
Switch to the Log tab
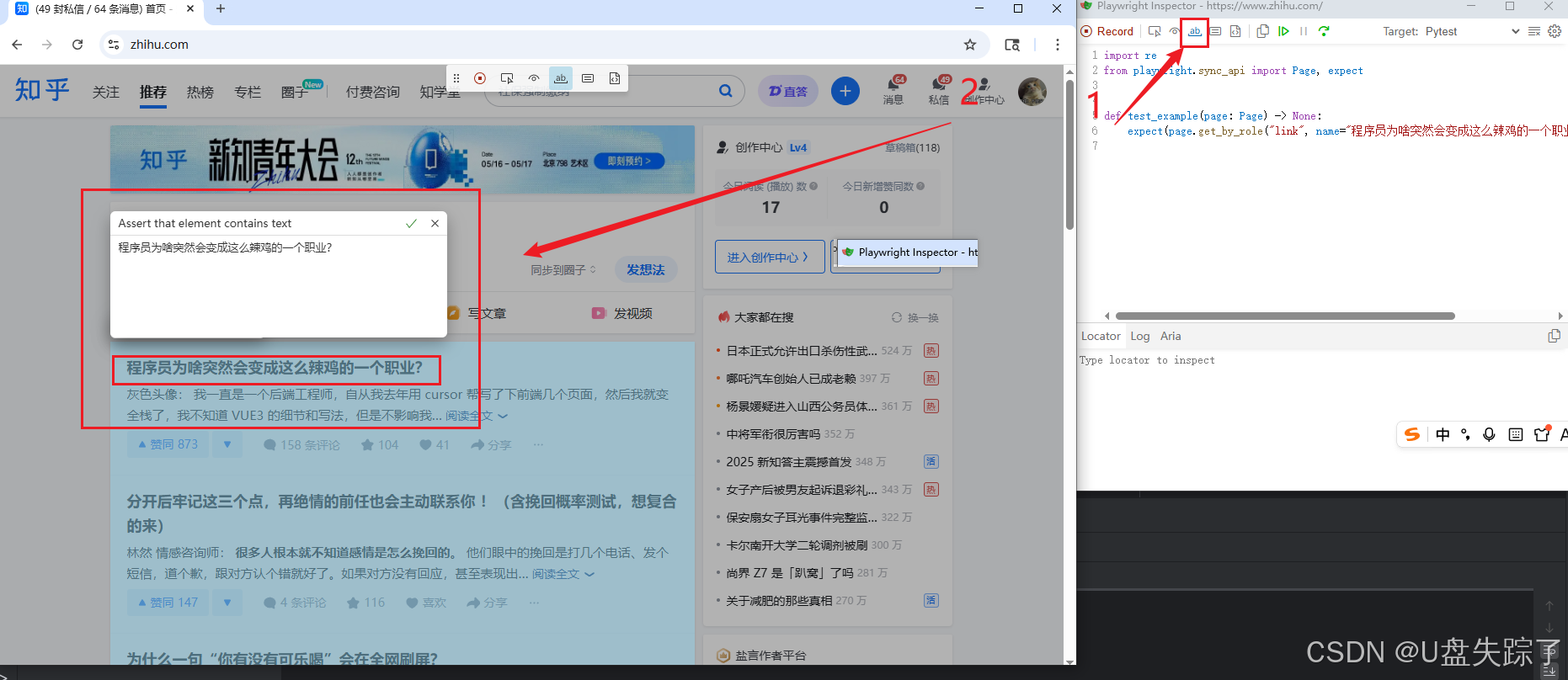coord(1140,336)
